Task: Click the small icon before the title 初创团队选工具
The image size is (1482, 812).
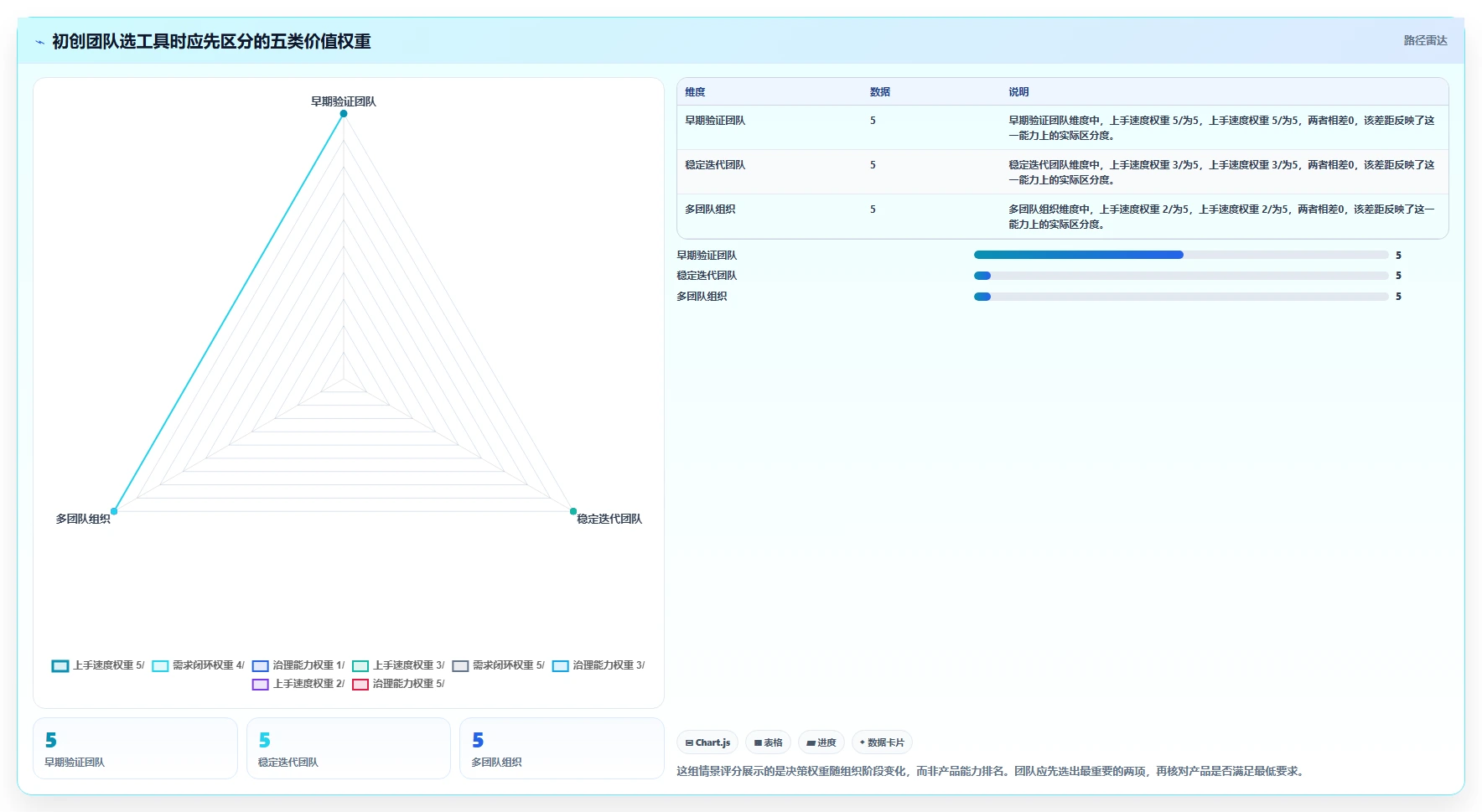Action: click(x=39, y=42)
